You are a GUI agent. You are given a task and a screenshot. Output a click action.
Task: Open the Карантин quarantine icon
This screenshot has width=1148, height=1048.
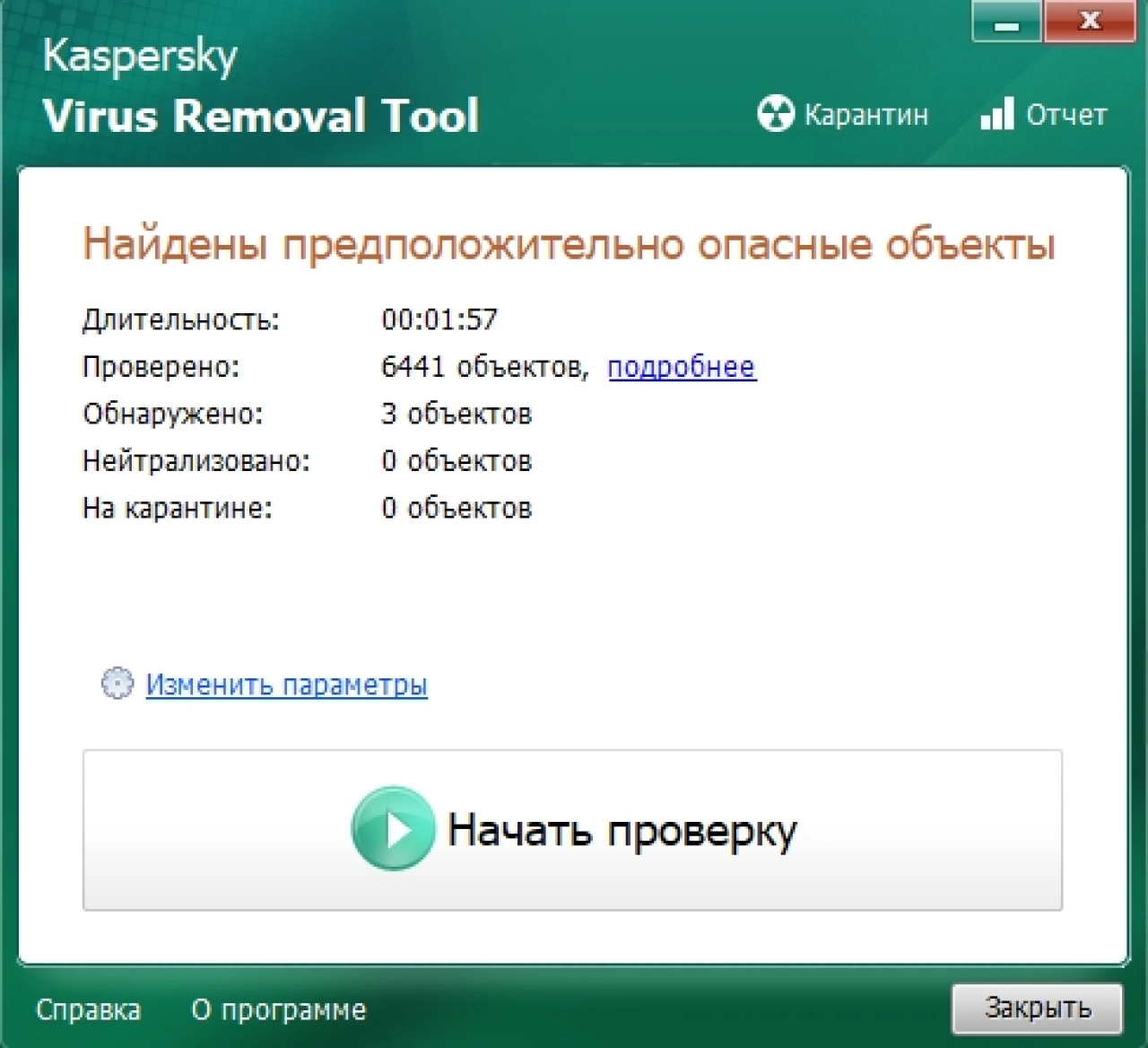[x=776, y=114]
